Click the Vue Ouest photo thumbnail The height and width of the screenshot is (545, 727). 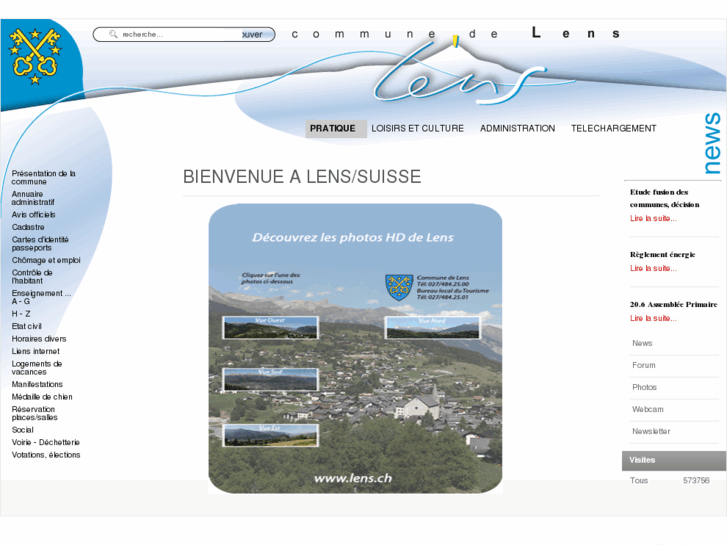tap(270, 327)
